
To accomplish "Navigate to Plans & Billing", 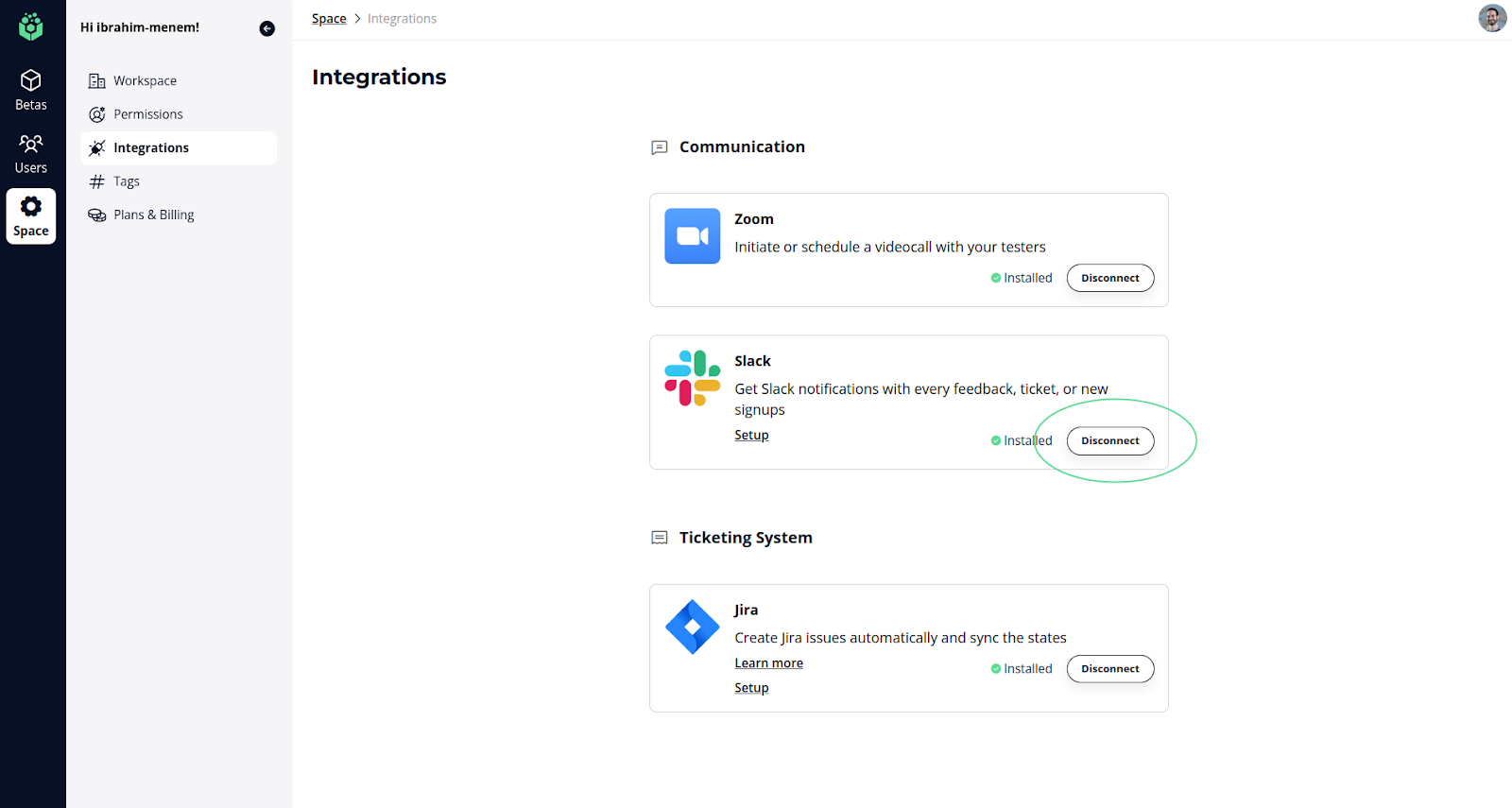I will click(x=153, y=215).
